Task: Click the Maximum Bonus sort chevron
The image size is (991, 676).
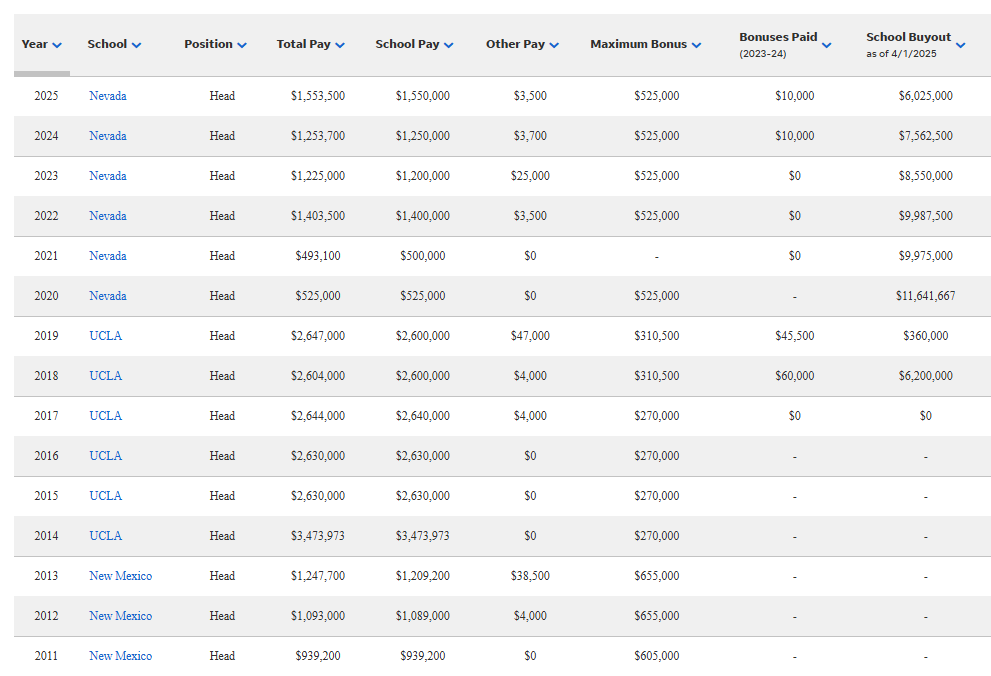Action: click(696, 45)
